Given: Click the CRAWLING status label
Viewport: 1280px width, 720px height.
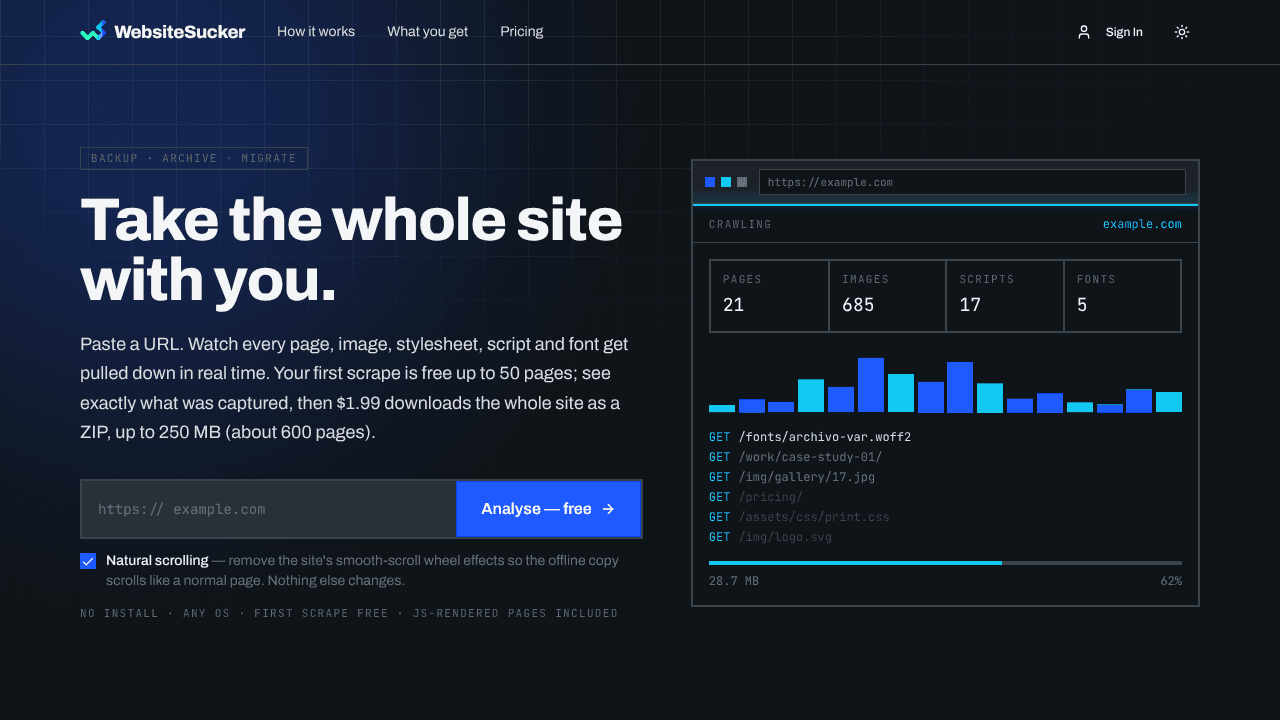Looking at the screenshot, I should [740, 224].
